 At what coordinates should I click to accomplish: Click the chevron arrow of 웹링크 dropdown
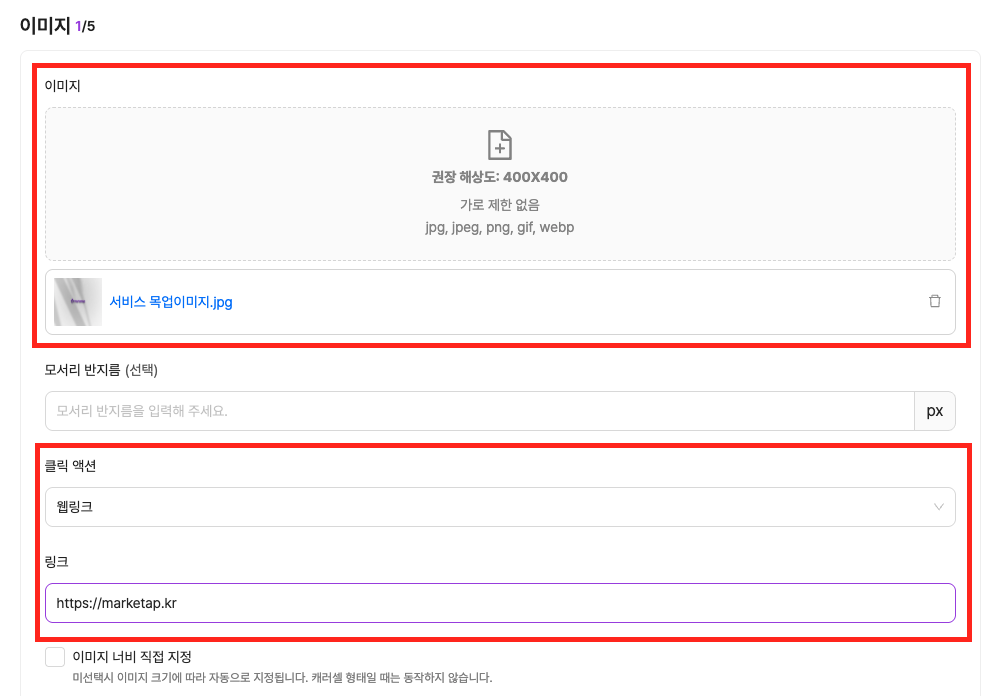(x=939, y=507)
